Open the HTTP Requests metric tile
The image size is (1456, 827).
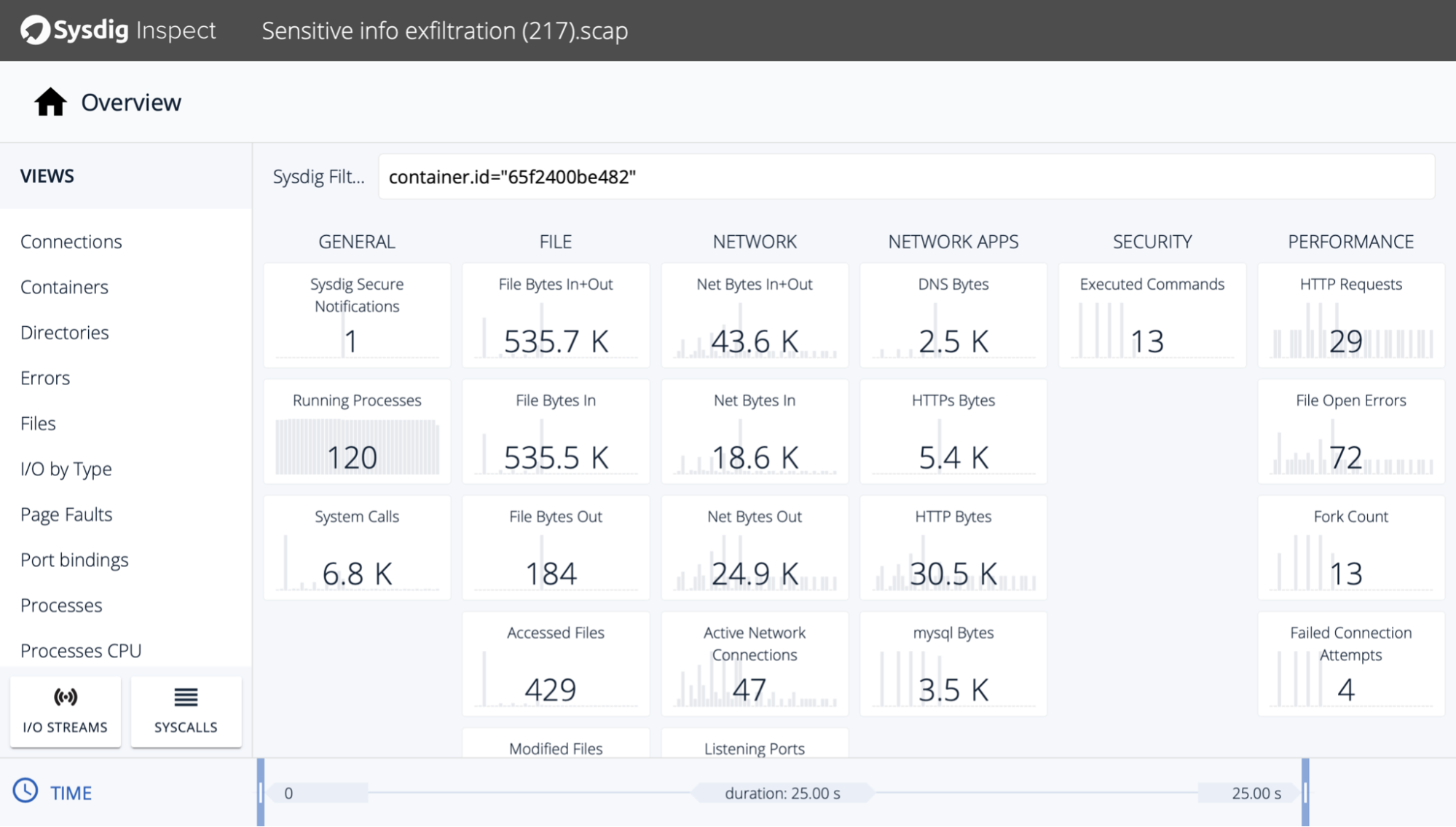click(1350, 316)
